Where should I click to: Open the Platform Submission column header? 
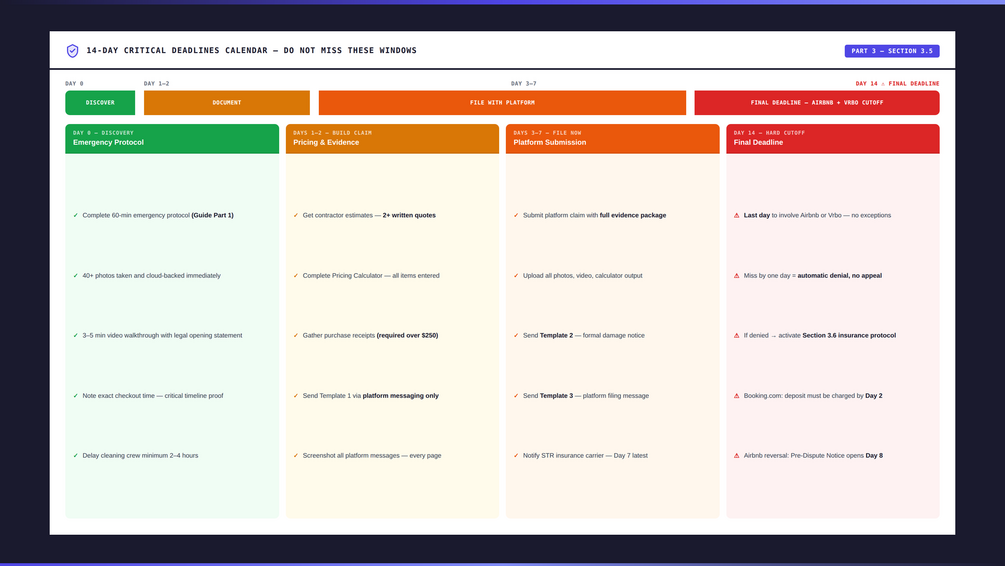pos(612,138)
